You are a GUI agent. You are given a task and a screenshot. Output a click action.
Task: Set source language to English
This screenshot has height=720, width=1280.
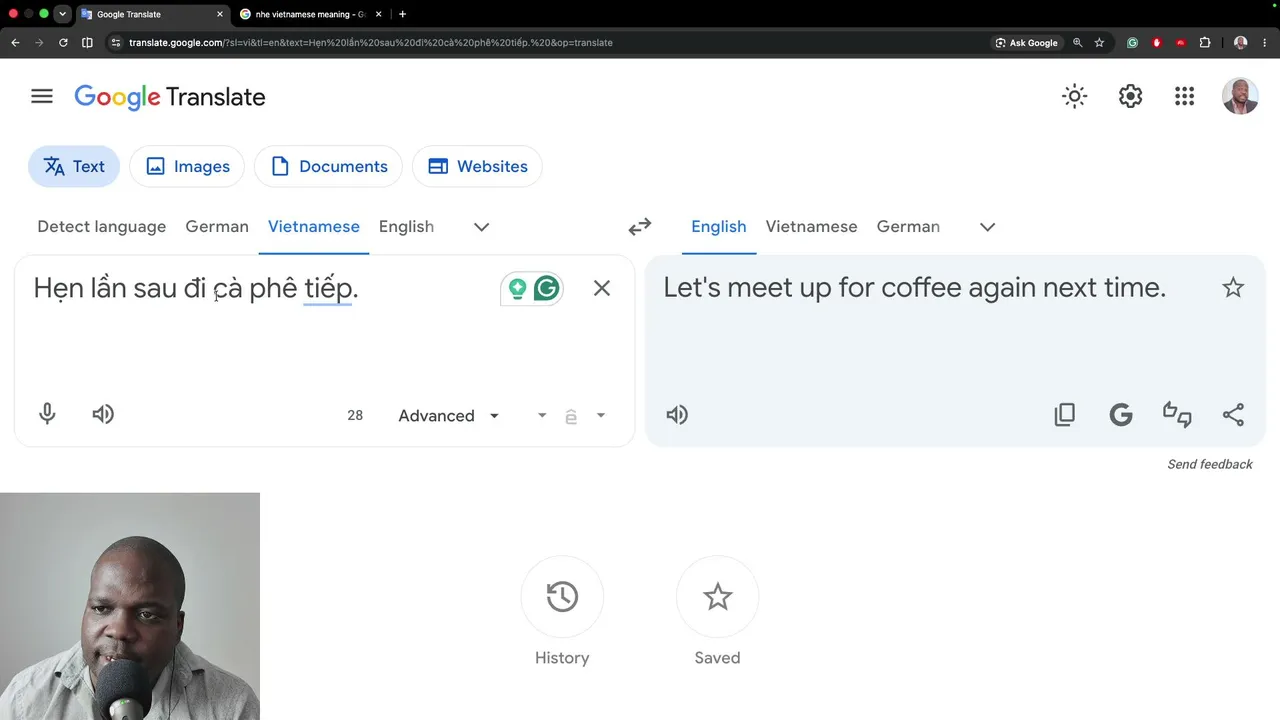click(x=406, y=226)
